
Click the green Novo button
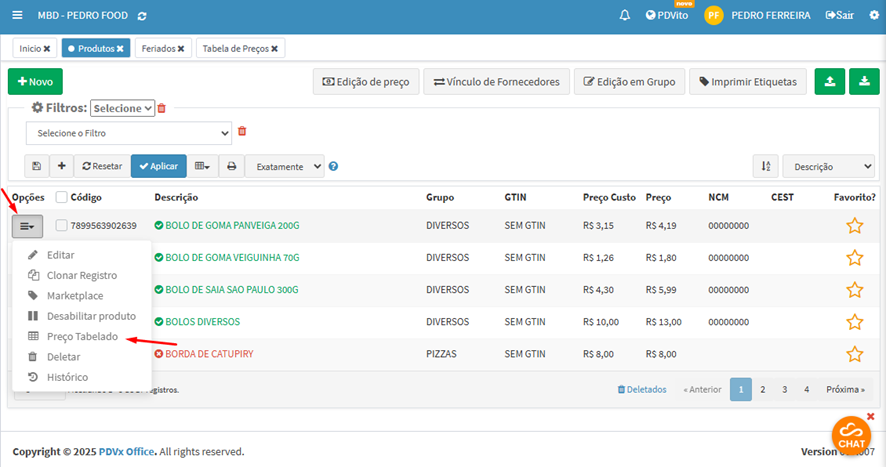(x=35, y=81)
